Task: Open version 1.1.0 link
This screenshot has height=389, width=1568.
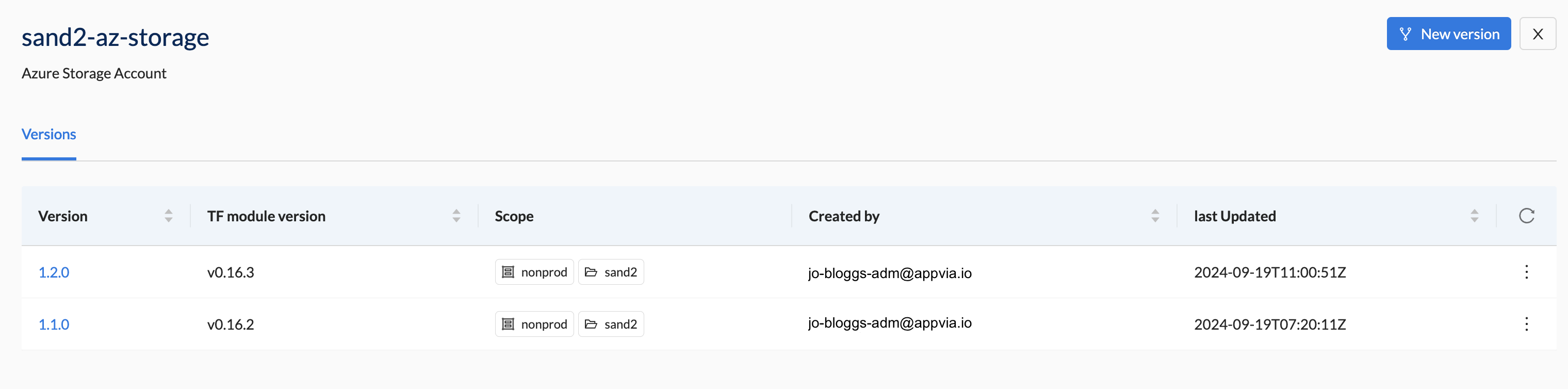Action: click(x=54, y=325)
